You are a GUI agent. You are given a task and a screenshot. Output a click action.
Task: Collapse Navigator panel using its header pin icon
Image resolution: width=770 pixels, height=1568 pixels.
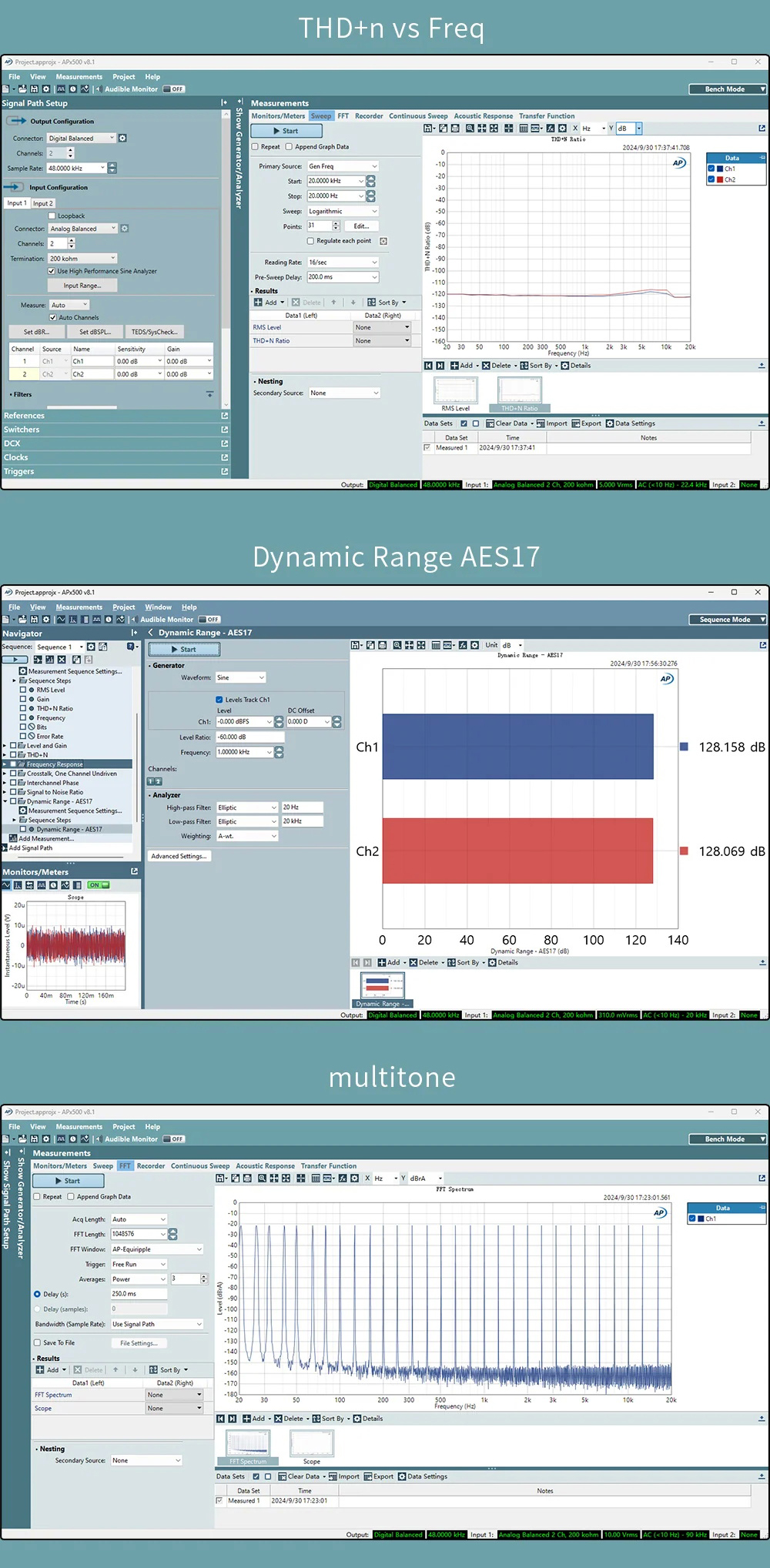click(x=134, y=633)
